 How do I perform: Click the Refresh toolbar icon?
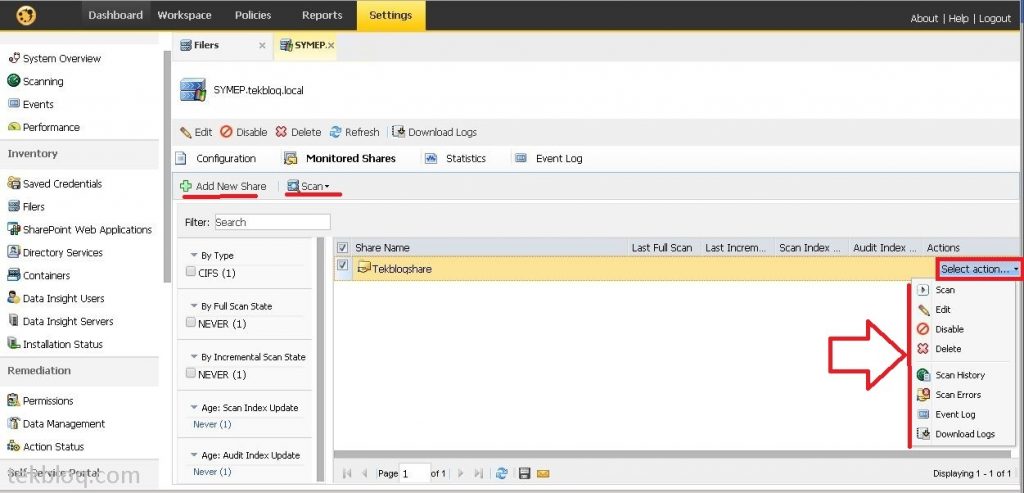pos(336,132)
